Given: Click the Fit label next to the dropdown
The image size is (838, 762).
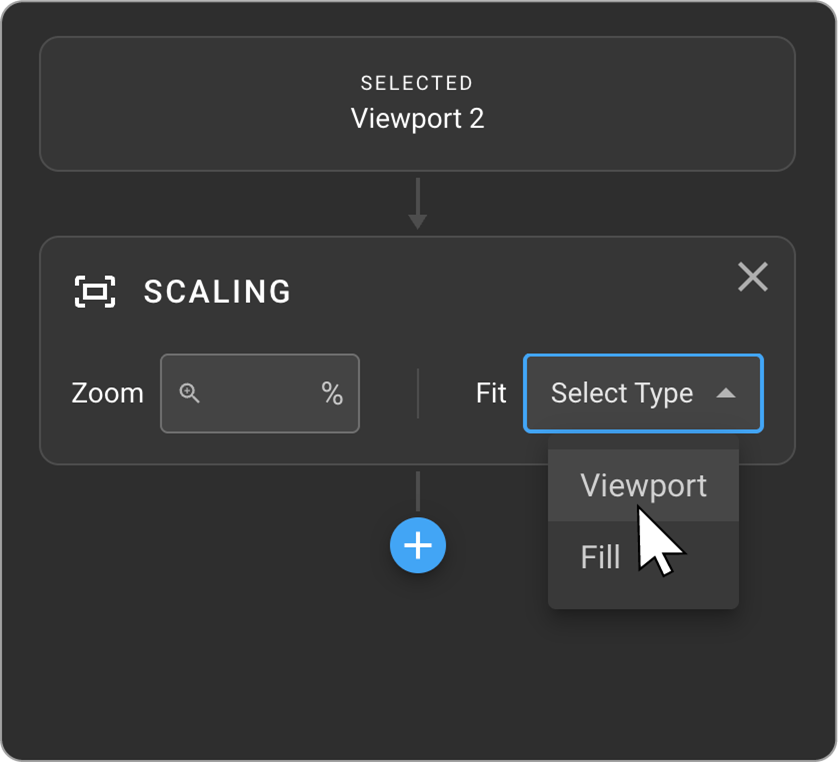Looking at the screenshot, I should (x=491, y=393).
